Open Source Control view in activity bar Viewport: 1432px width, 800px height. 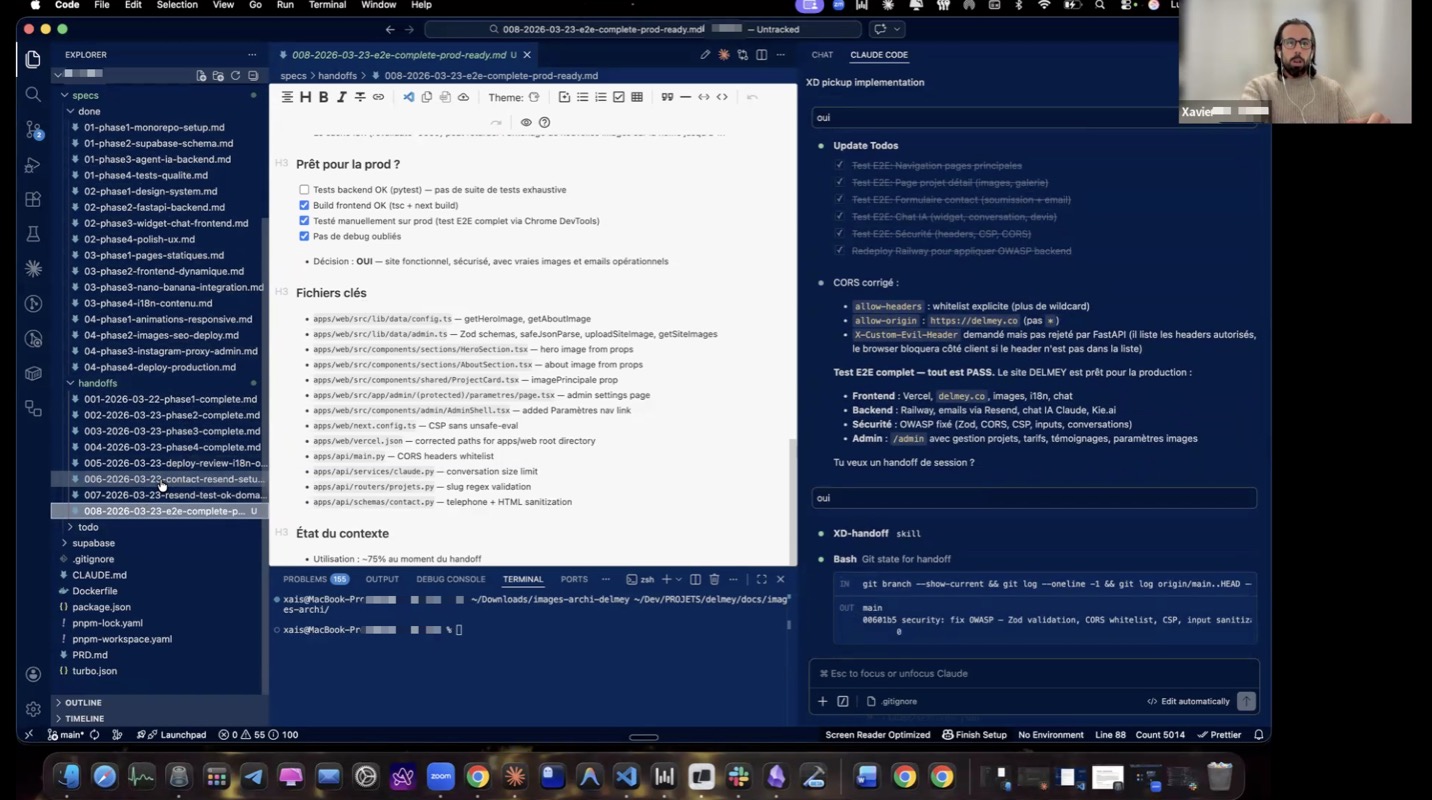33,129
